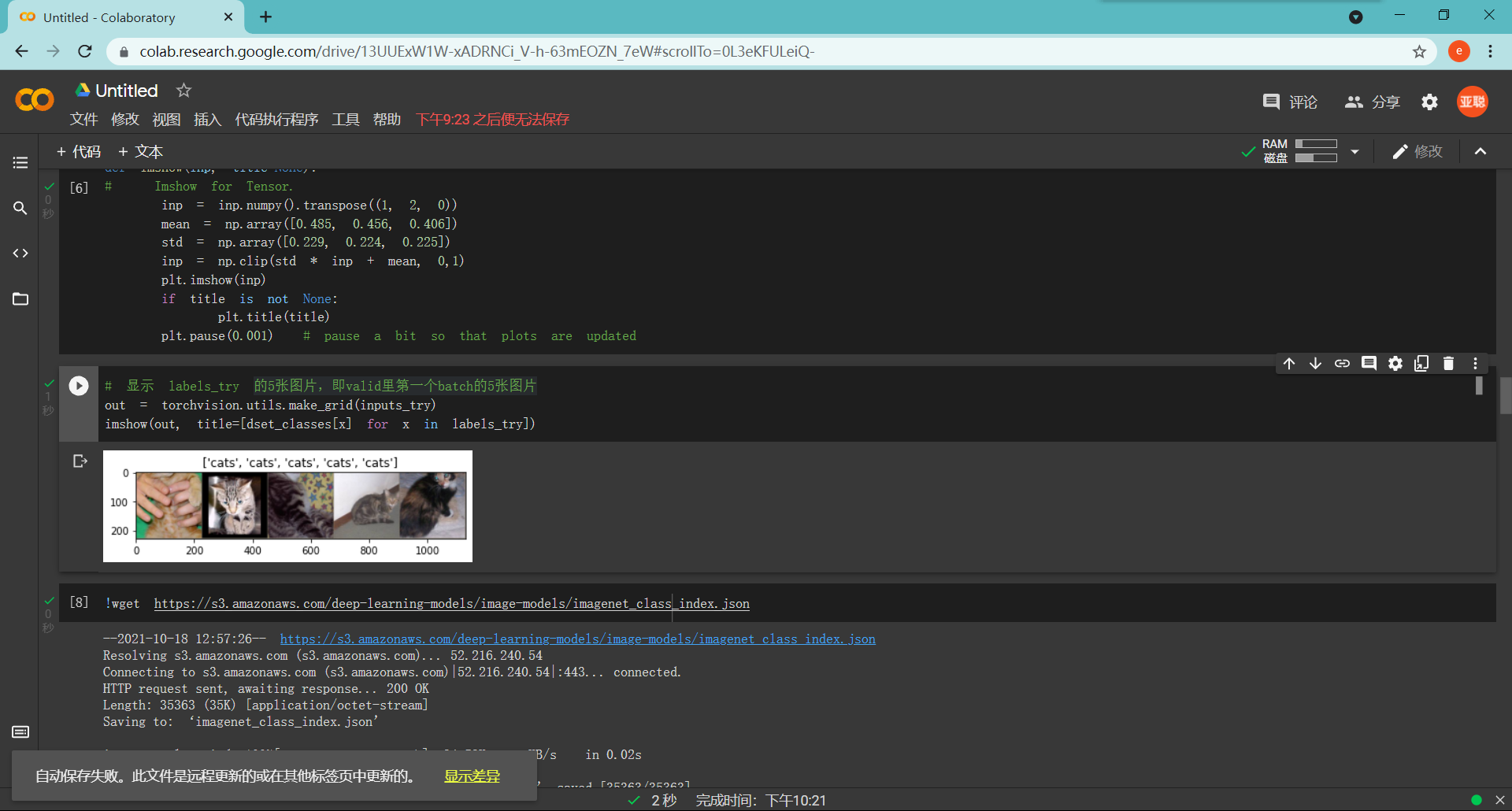Open a new browser tab
Viewport: 1512px width, 811px height.
tap(265, 17)
